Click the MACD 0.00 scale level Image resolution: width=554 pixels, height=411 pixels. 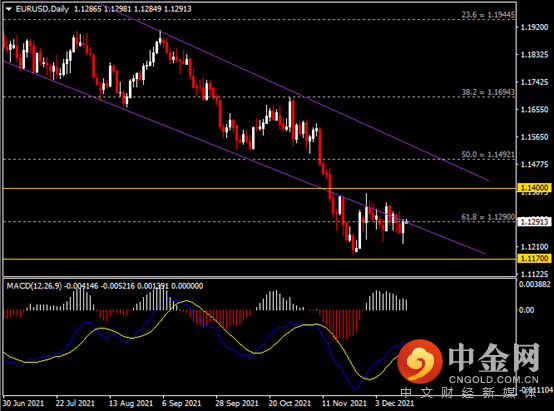click(526, 310)
